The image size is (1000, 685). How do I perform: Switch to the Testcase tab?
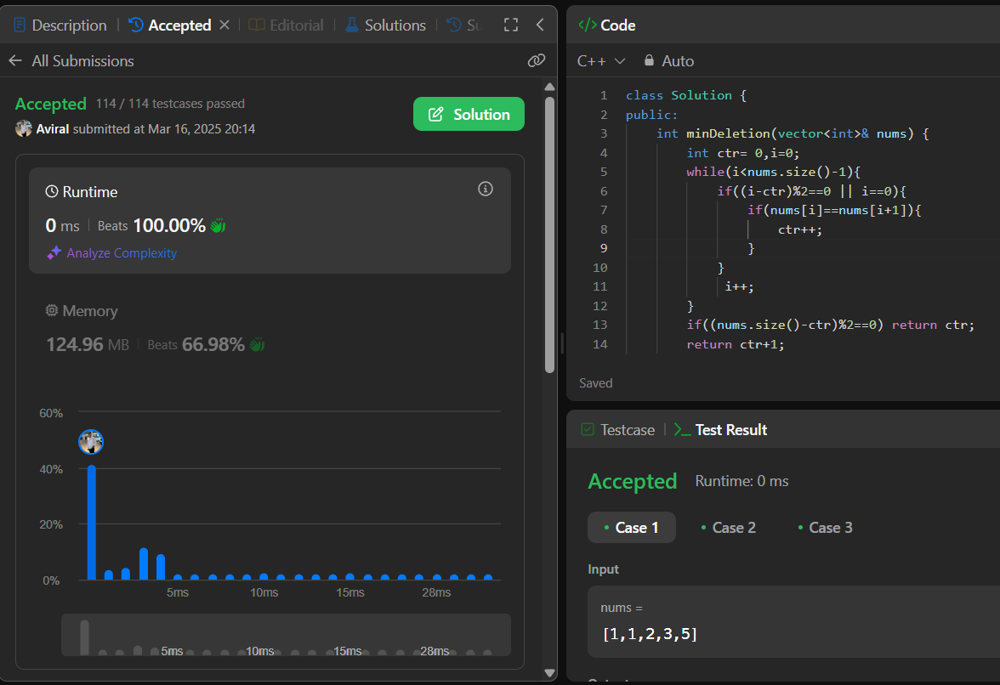pos(618,430)
